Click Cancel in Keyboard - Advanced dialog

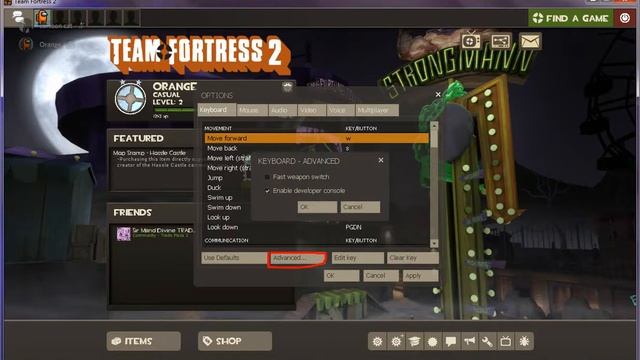click(x=360, y=207)
